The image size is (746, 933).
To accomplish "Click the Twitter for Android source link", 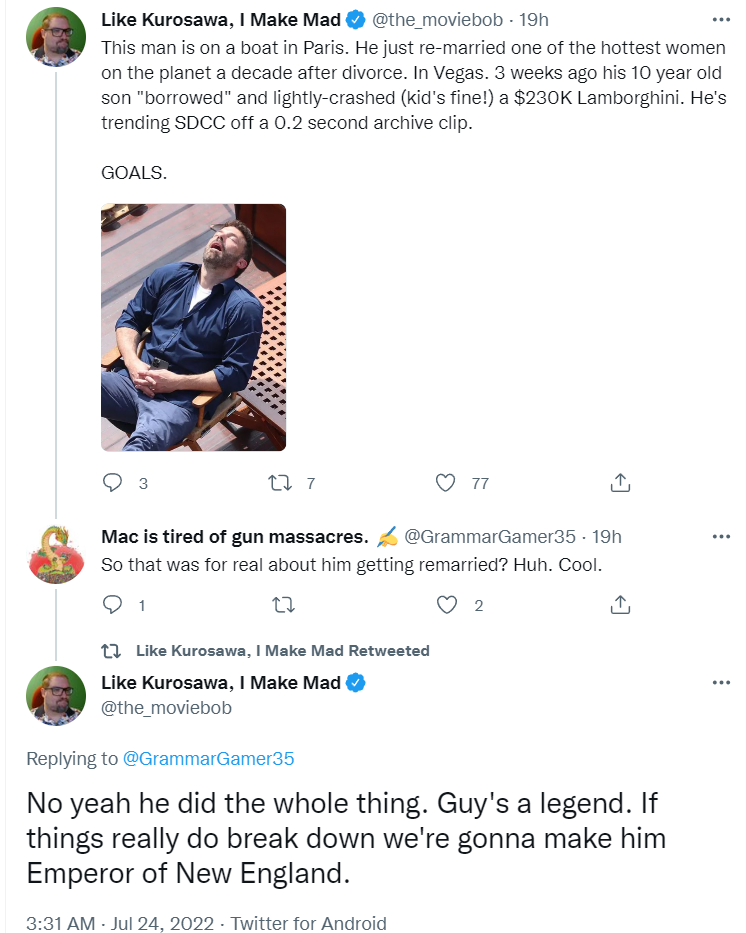I will (x=308, y=923).
